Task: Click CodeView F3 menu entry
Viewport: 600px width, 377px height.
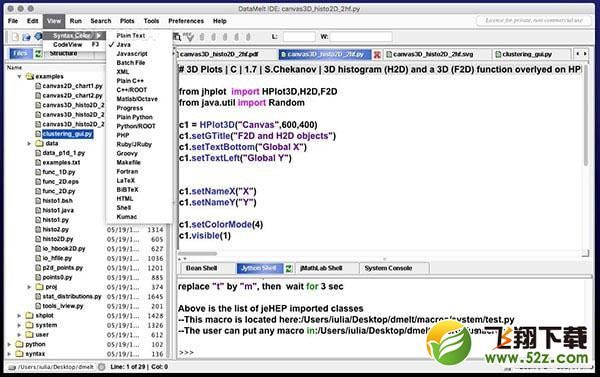Action: pos(75,45)
